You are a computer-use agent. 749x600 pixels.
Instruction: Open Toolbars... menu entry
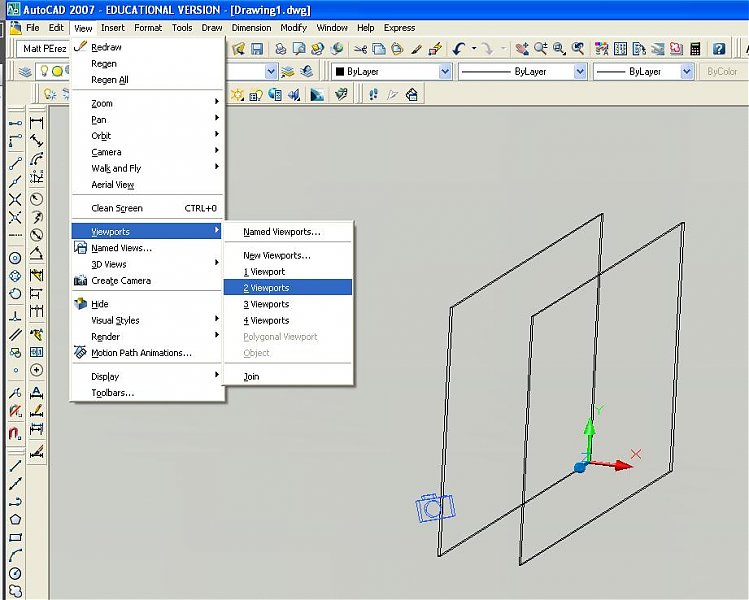coord(147,393)
